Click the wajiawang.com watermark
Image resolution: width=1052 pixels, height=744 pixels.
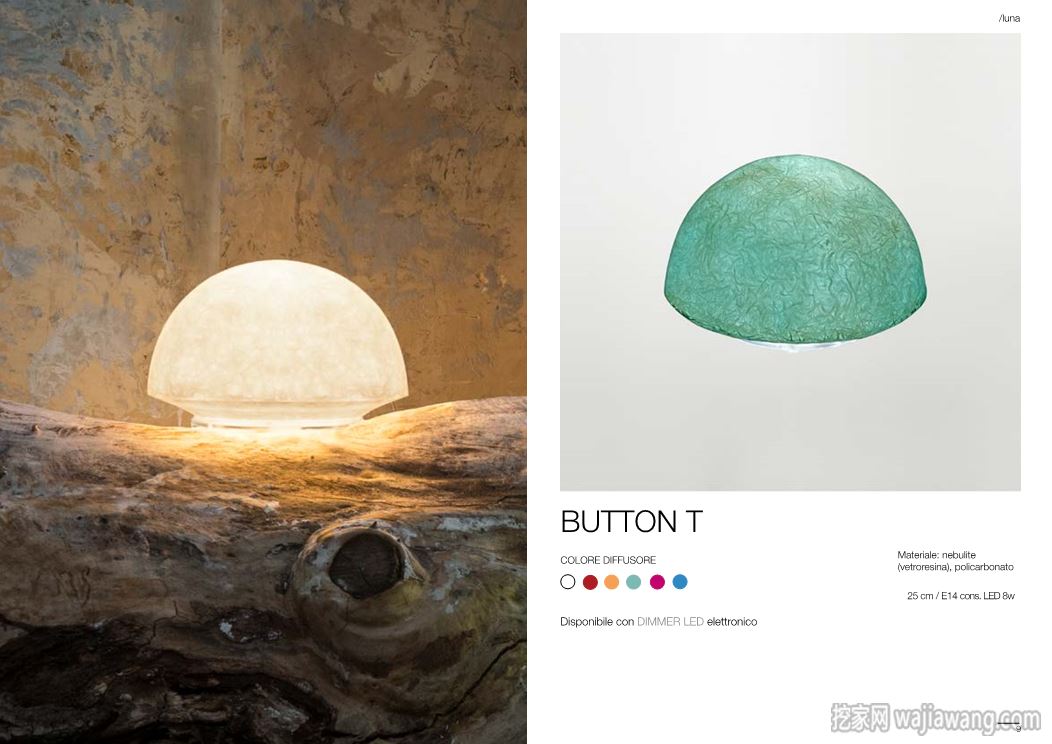coord(935,719)
